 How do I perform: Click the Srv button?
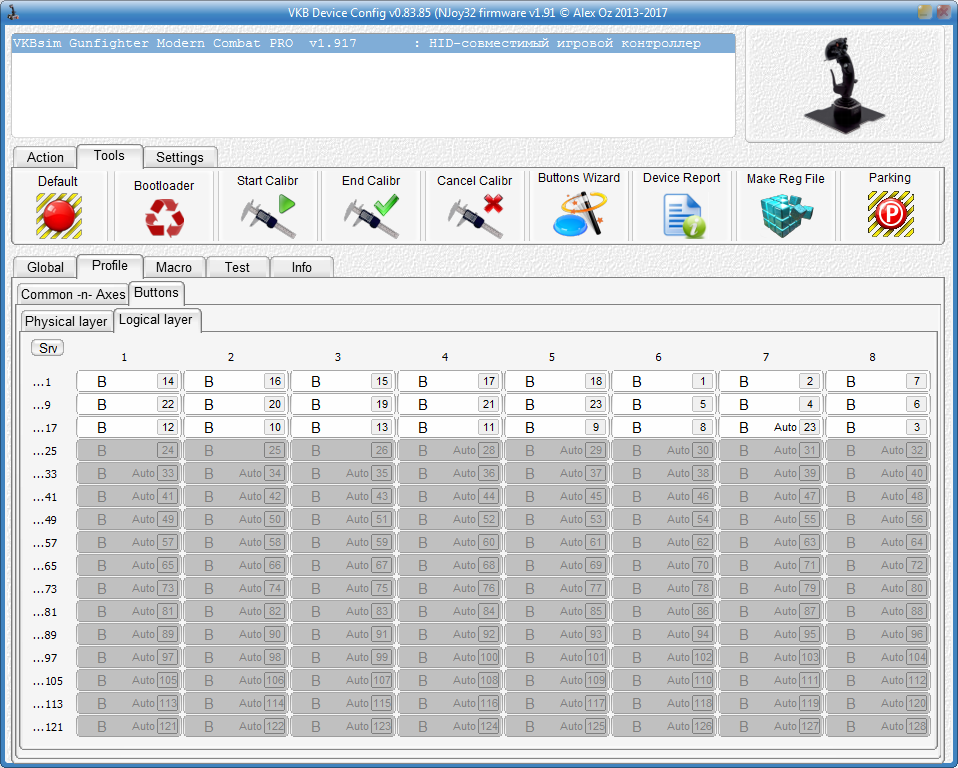[48, 348]
